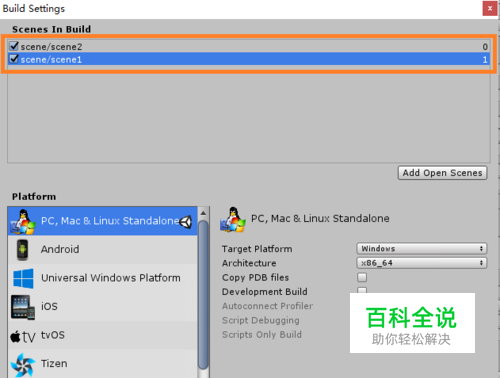Uncheck the scene/scene1 checkbox
This screenshot has height=378, width=500.
coord(14,59)
